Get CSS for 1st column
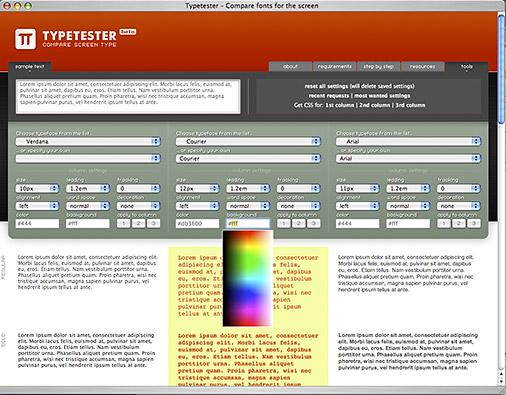Image resolution: width=506 pixels, height=395 pixels. (x=340, y=105)
